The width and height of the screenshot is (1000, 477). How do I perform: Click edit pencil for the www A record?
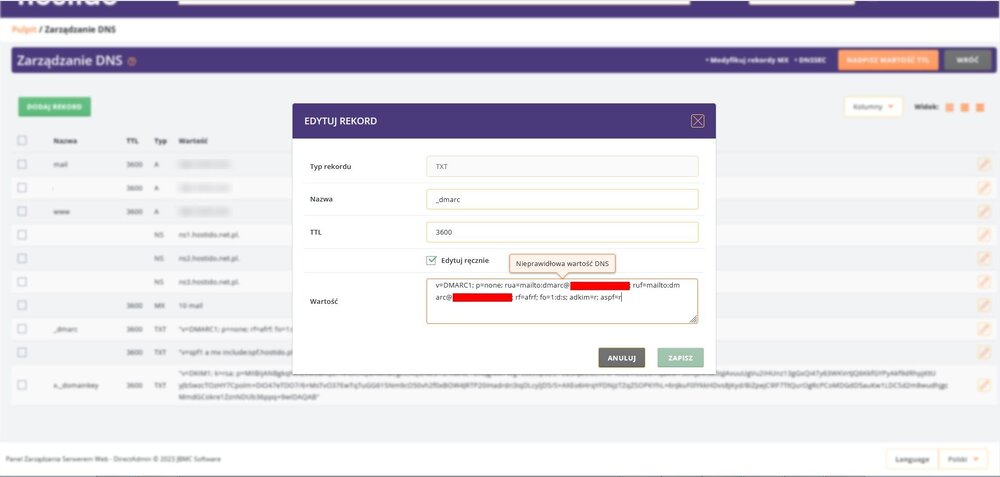coord(983,211)
